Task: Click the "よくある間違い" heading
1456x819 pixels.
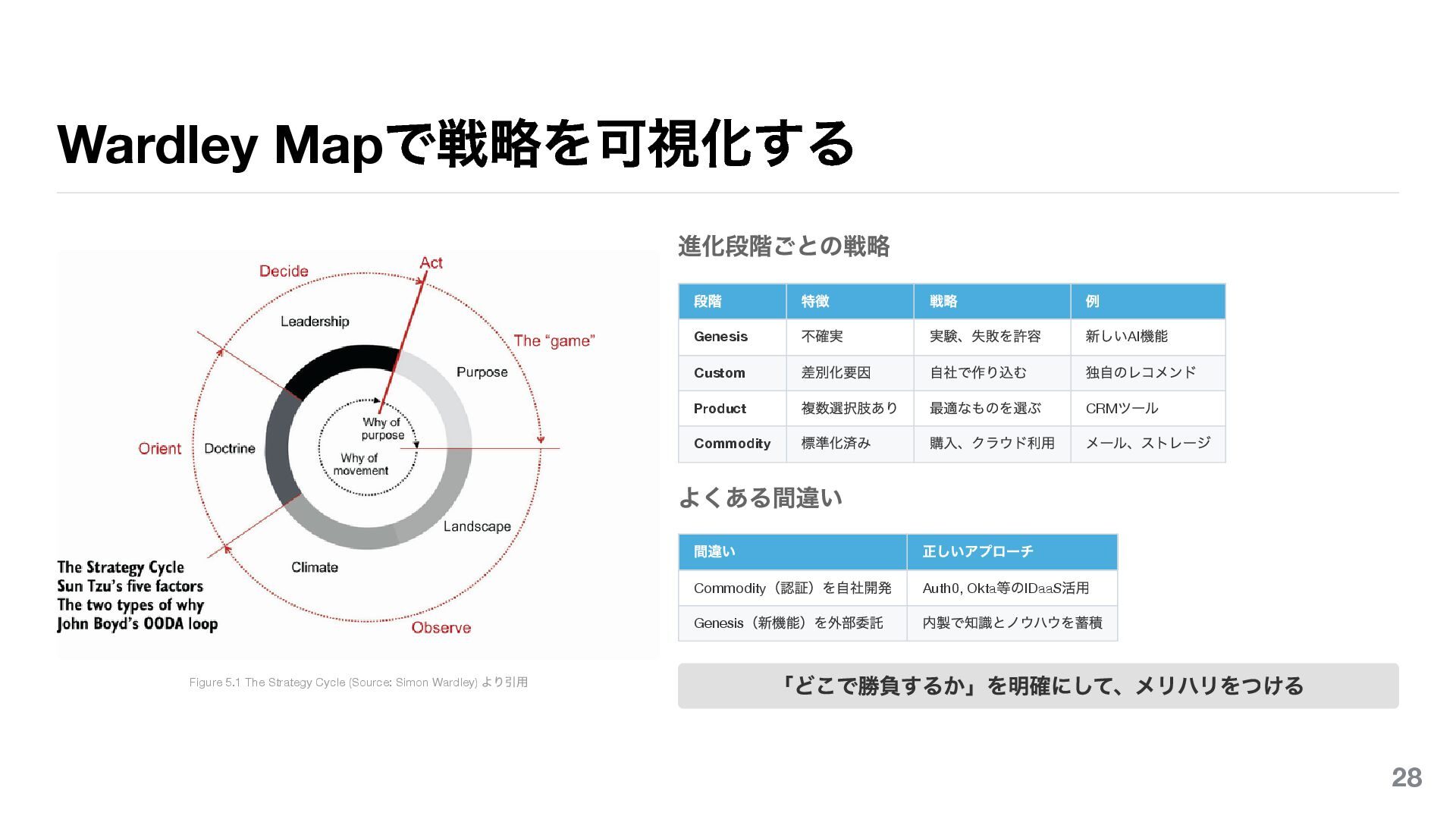Action: point(760,497)
